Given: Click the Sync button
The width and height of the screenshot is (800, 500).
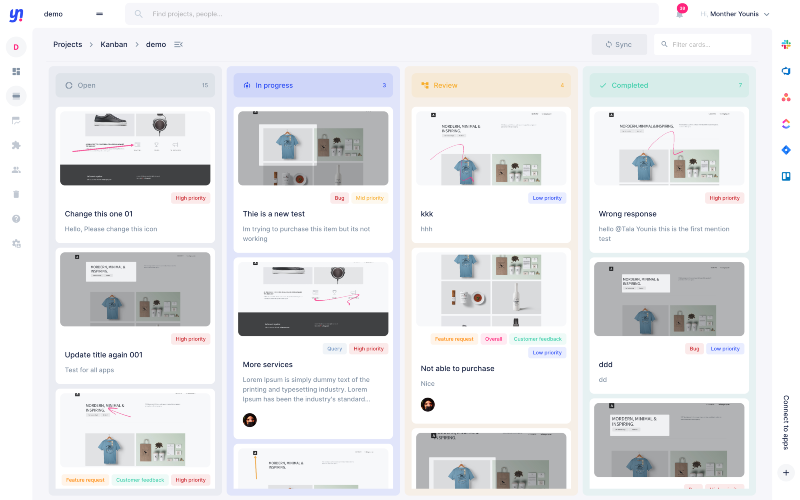Looking at the screenshot, I should pyautogui.click(x=619, y=44).
